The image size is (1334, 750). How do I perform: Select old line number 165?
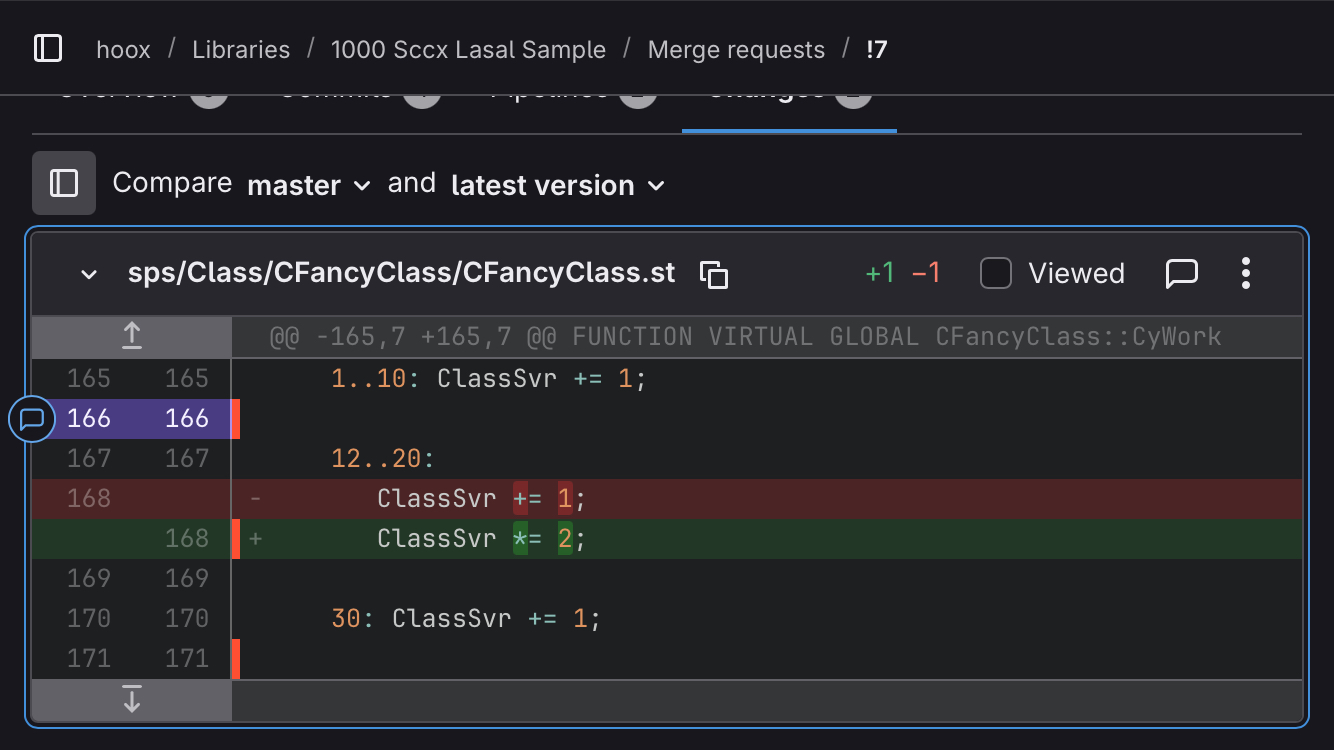point(89,378)
